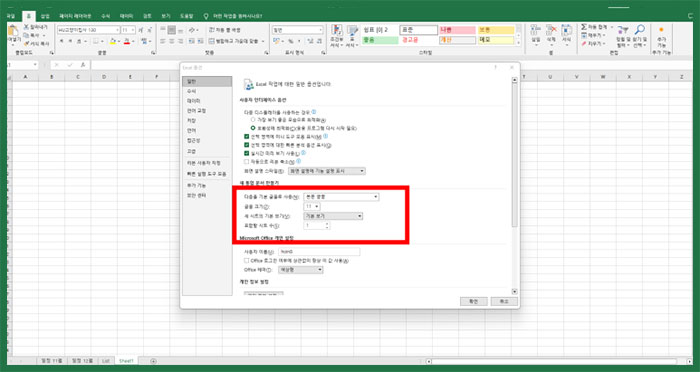Click the fill color bucket icon
The height and width of the screenshot is (372, 700).
(x=112, y=41)
